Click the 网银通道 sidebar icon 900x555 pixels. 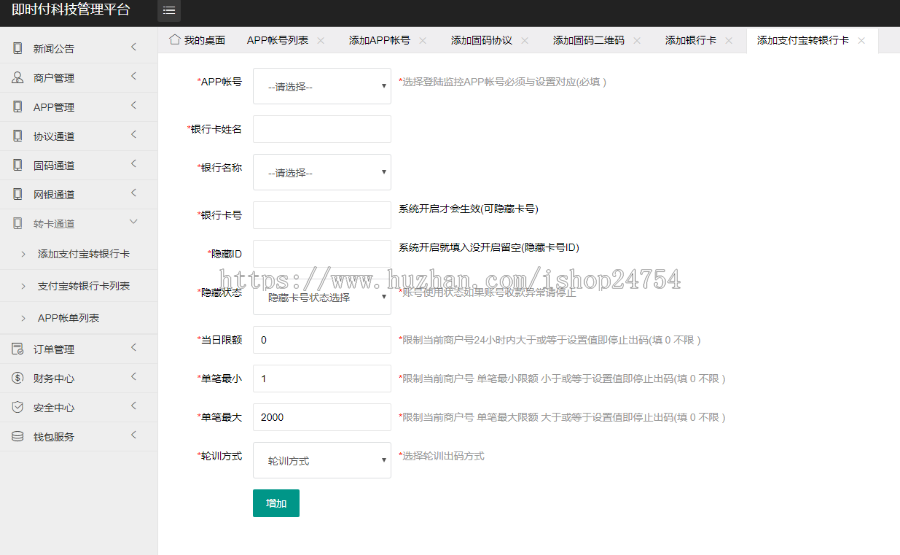point(18,194)
